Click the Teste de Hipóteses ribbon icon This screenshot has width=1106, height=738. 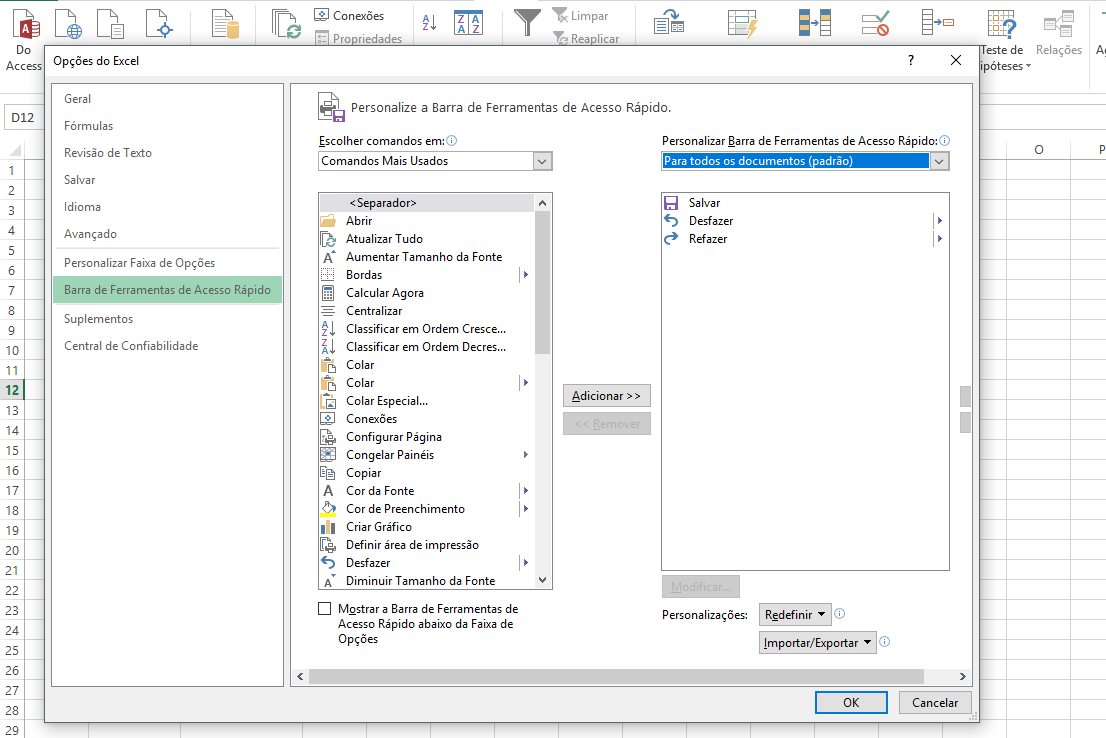tap(1002, 23)
